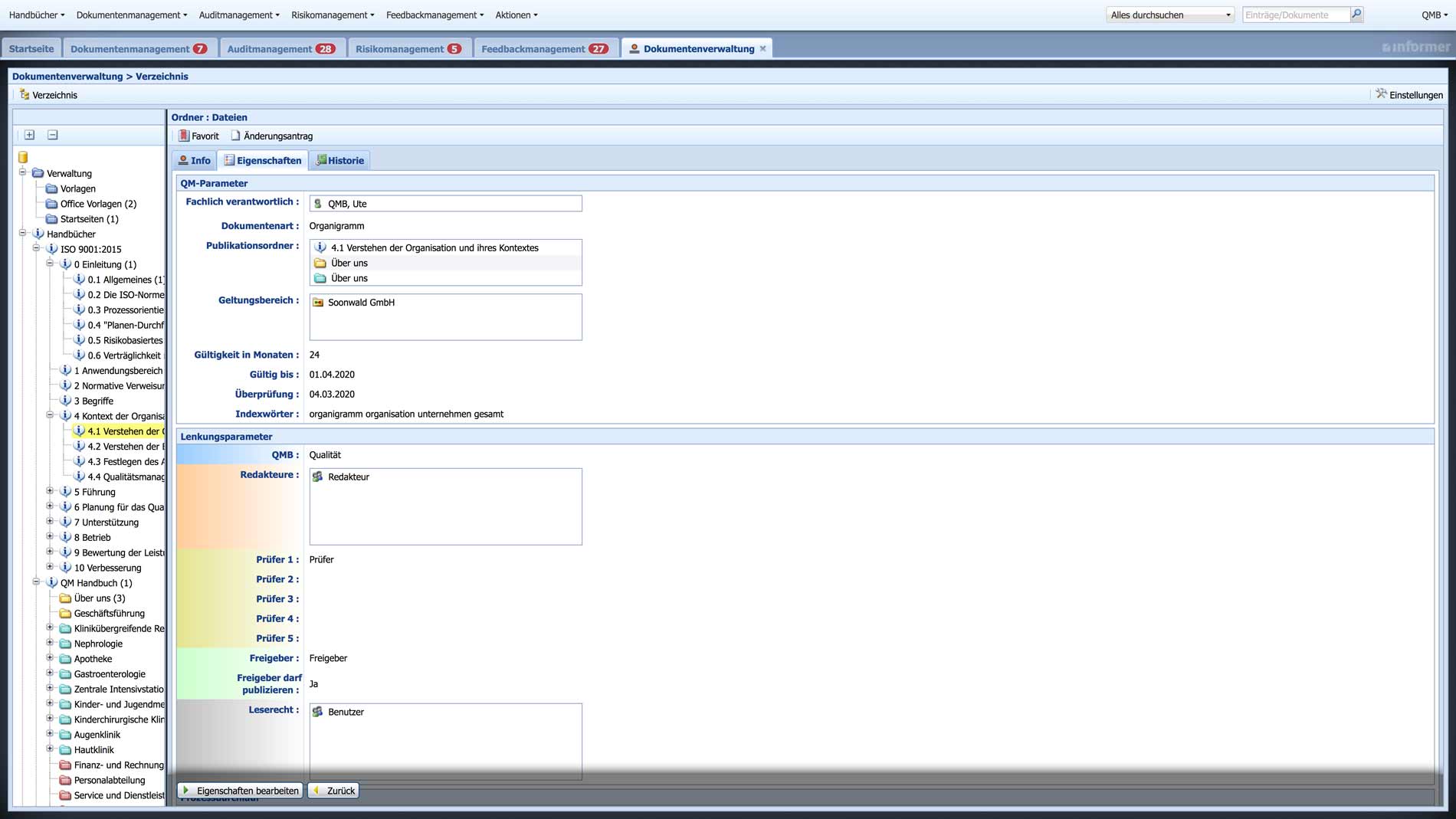Expand the Augenklinik tree node
Screen dimensions: 1456x819
click(x=50, y=734)
